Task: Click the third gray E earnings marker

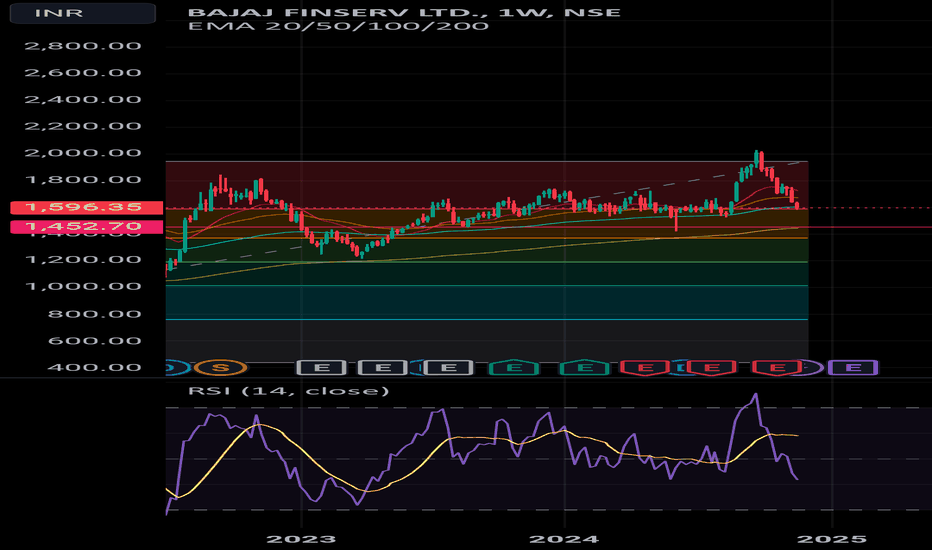Action: click(449, 368)
